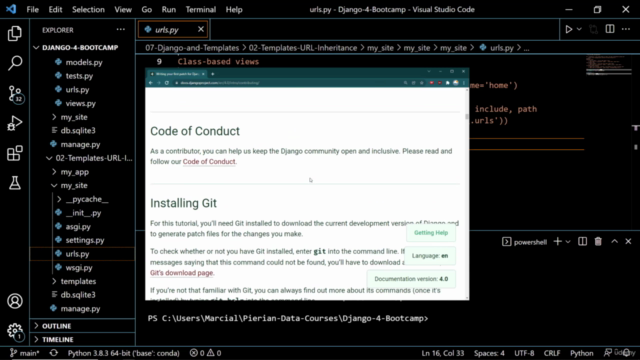This screenshot has height=360, width=640.
Task: Open Documentation version: 4.0 selector
Action: (411, 279)
